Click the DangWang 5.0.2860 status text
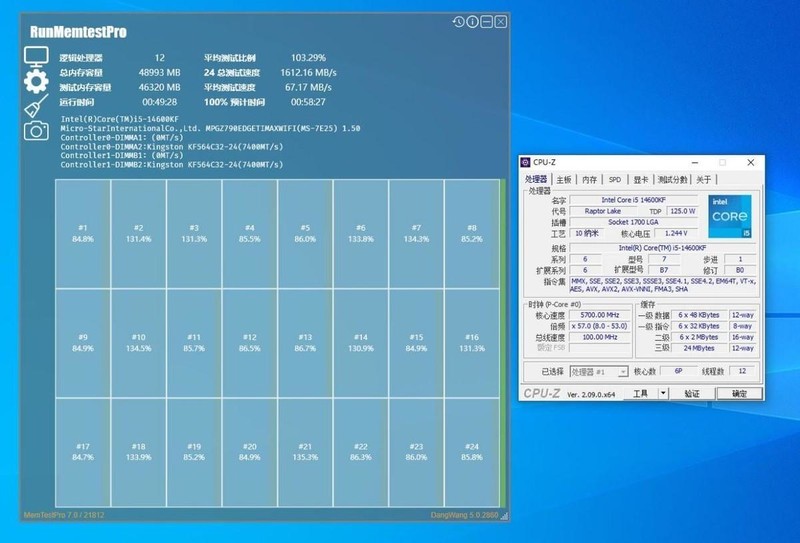The image size is (800, 543). point(464,515)
